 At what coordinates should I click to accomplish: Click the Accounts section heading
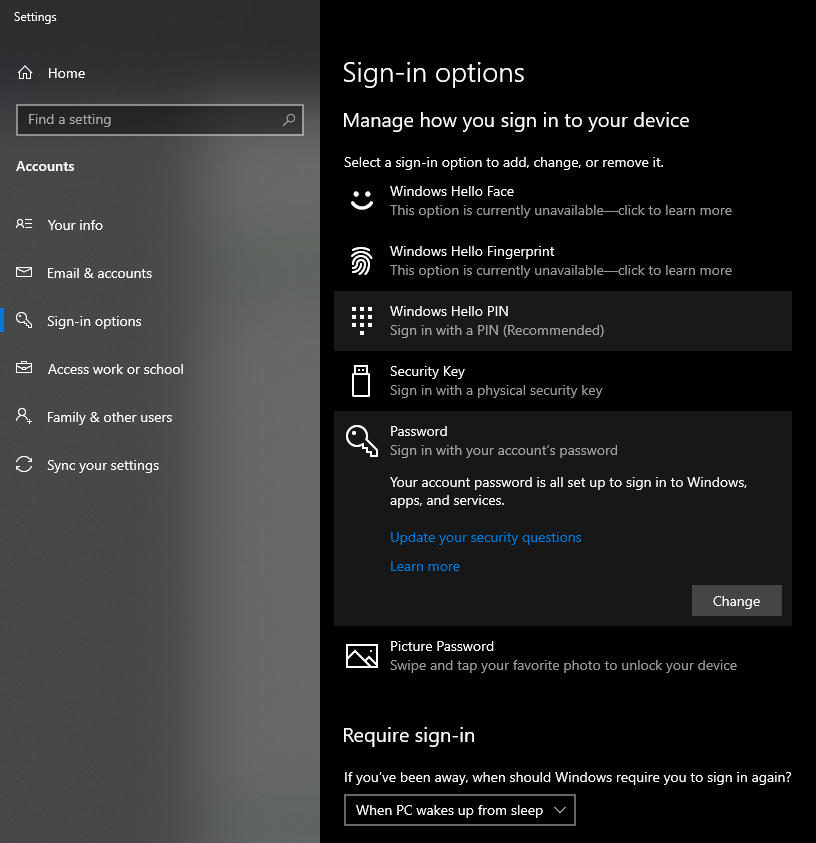pyautogui.click(x=45, y=166)
